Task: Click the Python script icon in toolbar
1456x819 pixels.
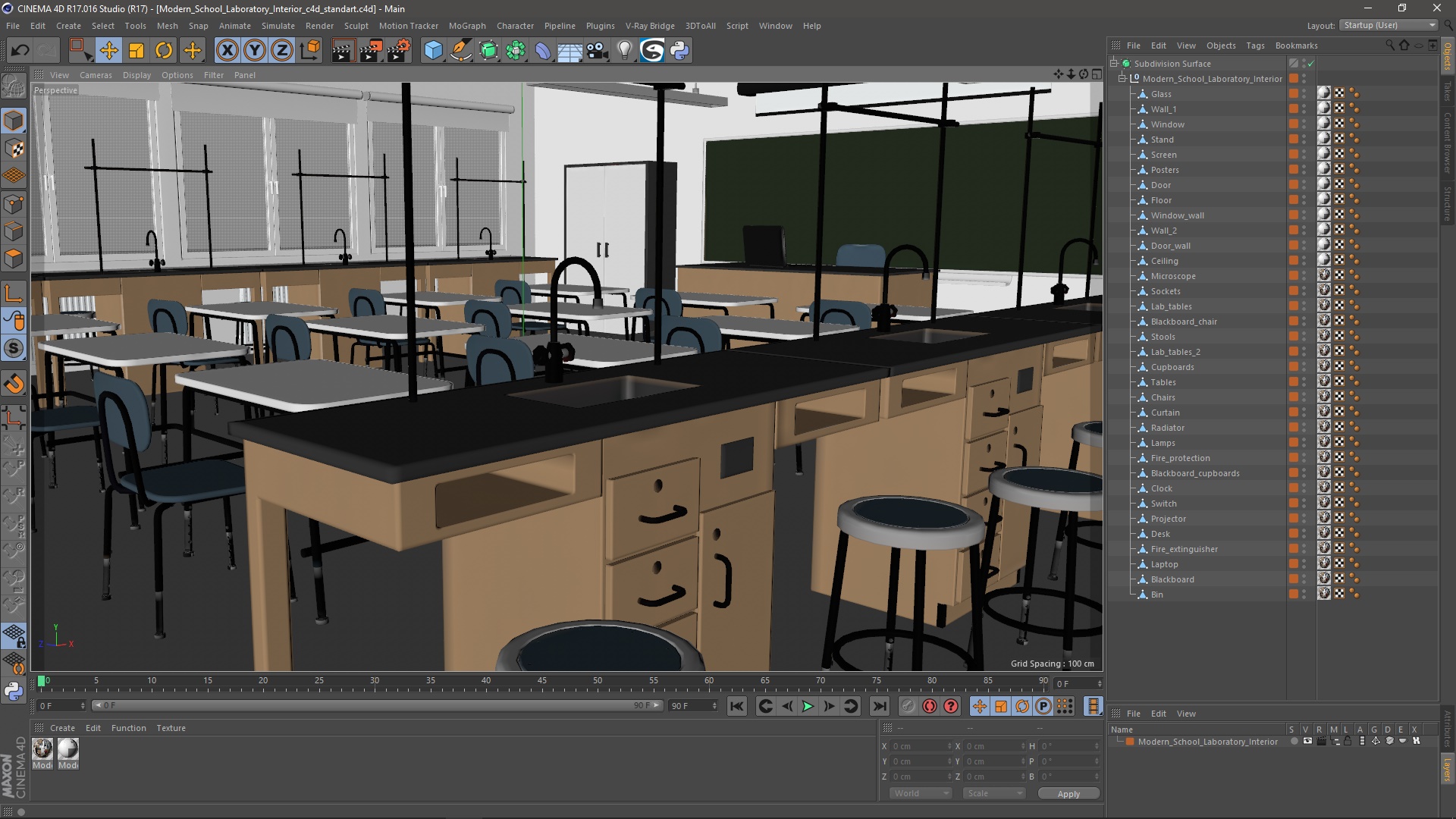Action: [679, 51]
